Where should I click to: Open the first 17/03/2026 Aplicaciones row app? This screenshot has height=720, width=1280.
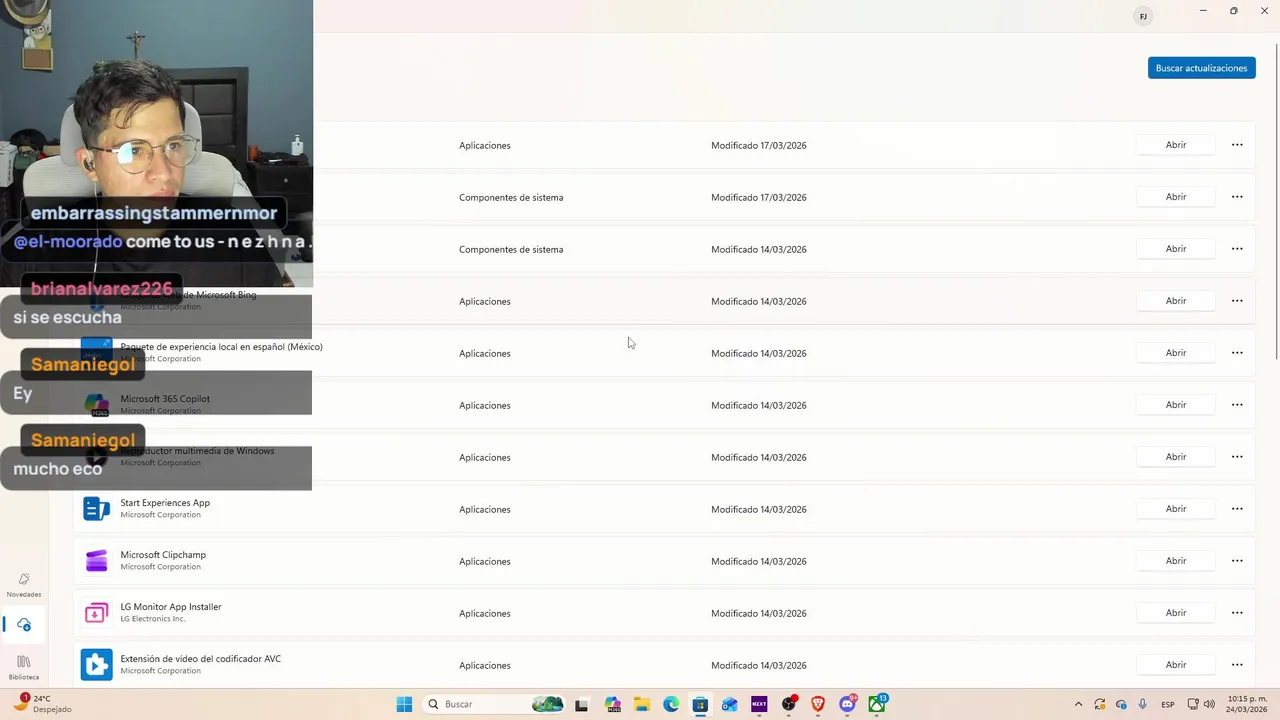1175,145
